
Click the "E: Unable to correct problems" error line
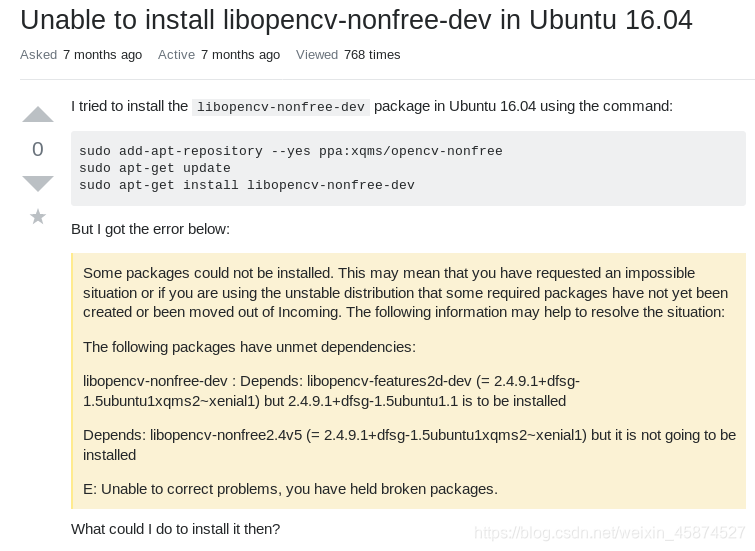290,489
